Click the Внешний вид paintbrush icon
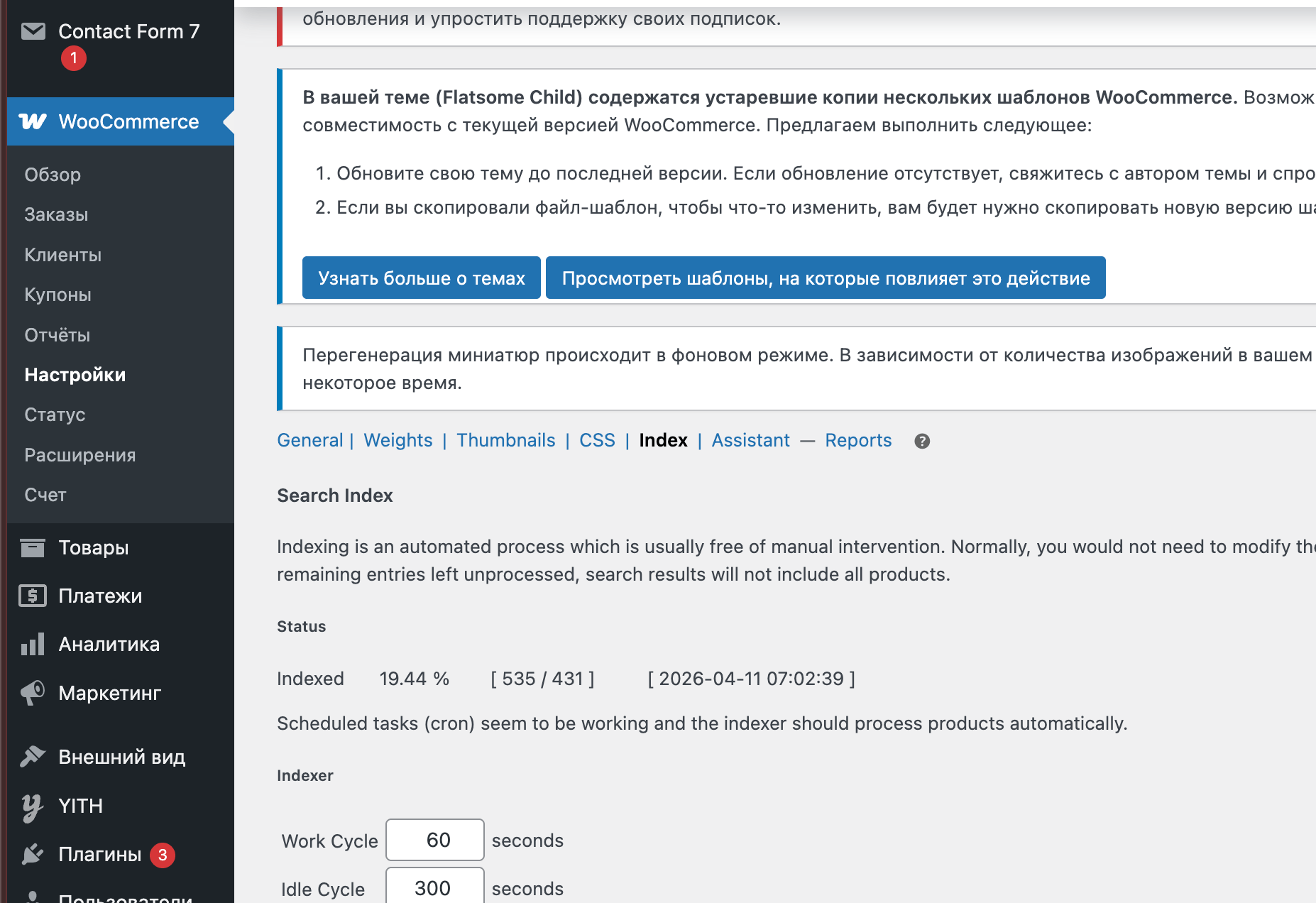1316x903 pixels. 33,757
